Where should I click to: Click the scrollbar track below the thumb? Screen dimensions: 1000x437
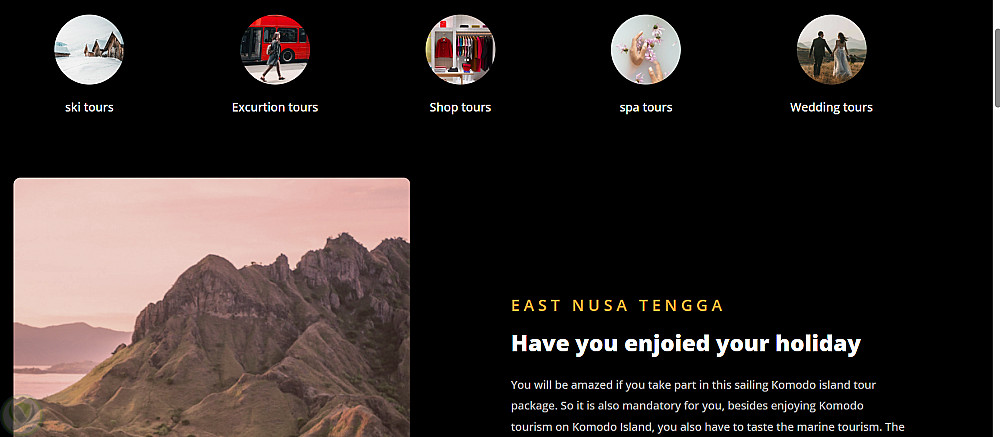[996, 268]
